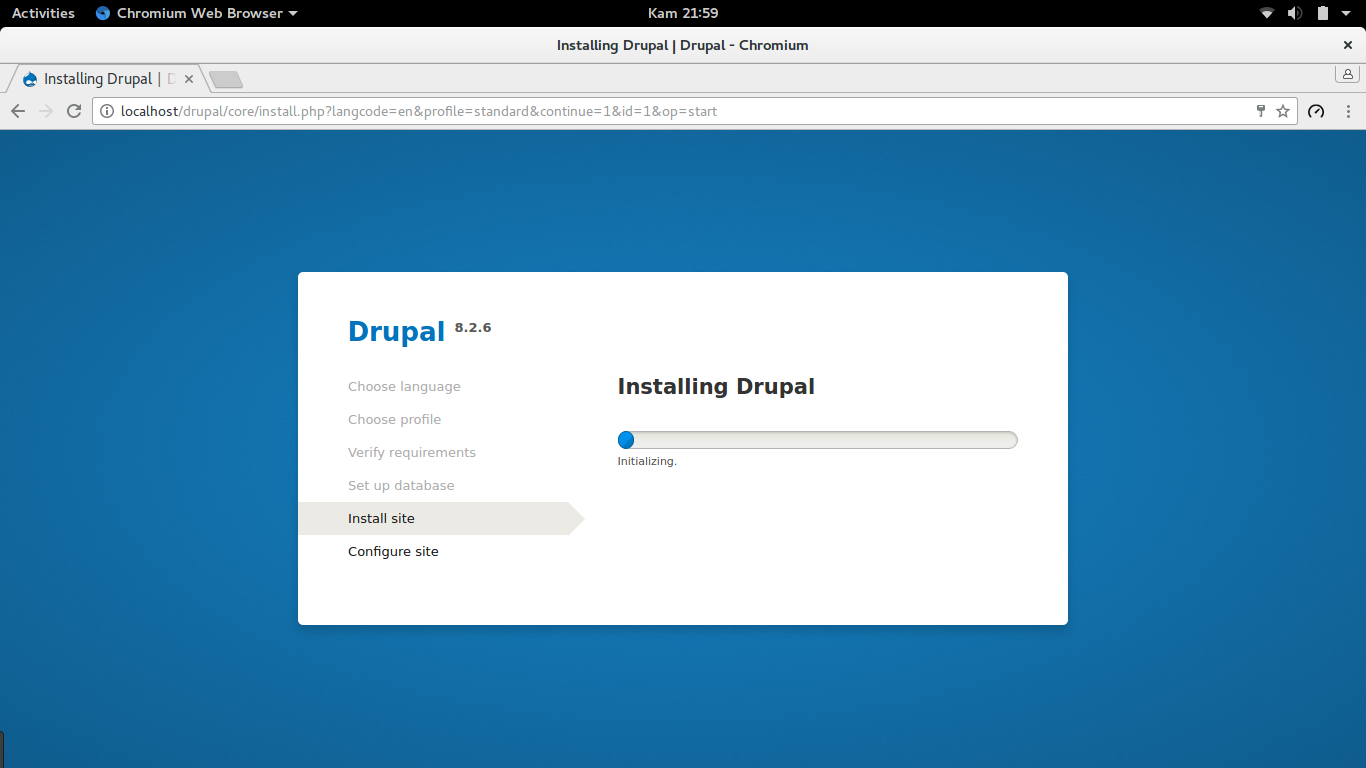This screenshot has height=768, width=1366.
Task: Click the Set up database step
Action: [401, 486]
